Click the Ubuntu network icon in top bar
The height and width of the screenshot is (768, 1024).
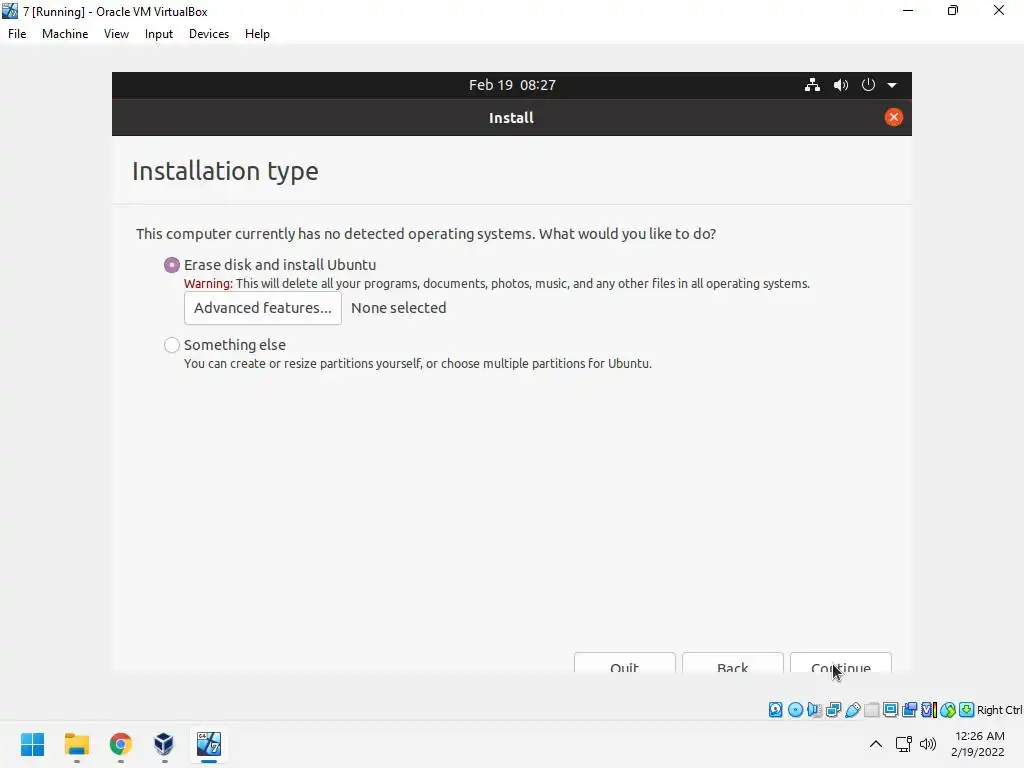(x=812, y=85)
